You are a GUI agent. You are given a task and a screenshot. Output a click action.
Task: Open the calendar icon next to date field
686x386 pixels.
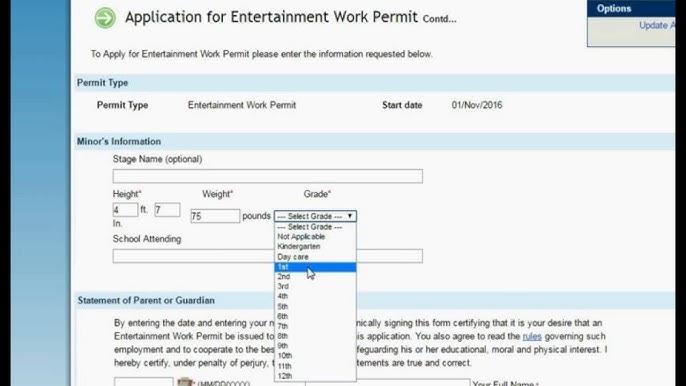[185, 382]
